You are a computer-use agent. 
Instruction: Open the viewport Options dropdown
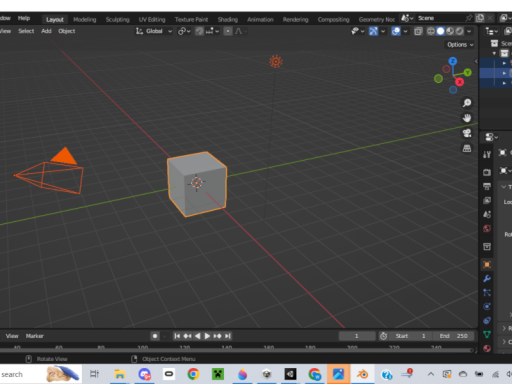(x=460, y=45)
